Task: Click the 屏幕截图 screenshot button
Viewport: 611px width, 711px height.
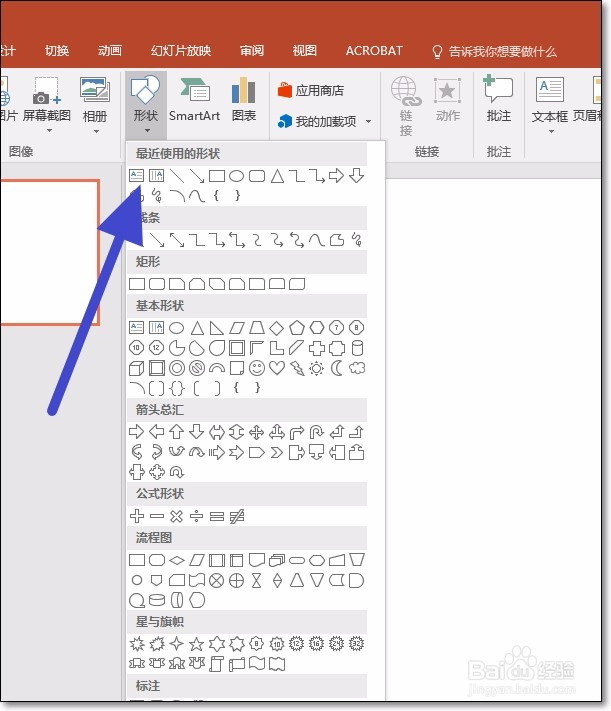Action: (x=47, y=104)
